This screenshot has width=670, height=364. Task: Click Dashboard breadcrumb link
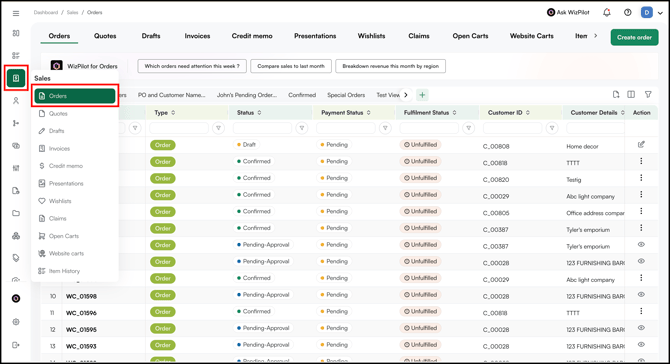tap(46, 12)
